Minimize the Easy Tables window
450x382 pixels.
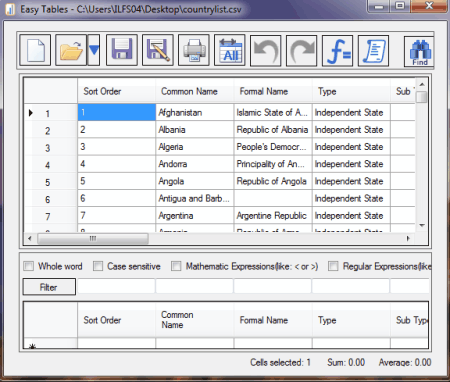[x=379, y=6]
